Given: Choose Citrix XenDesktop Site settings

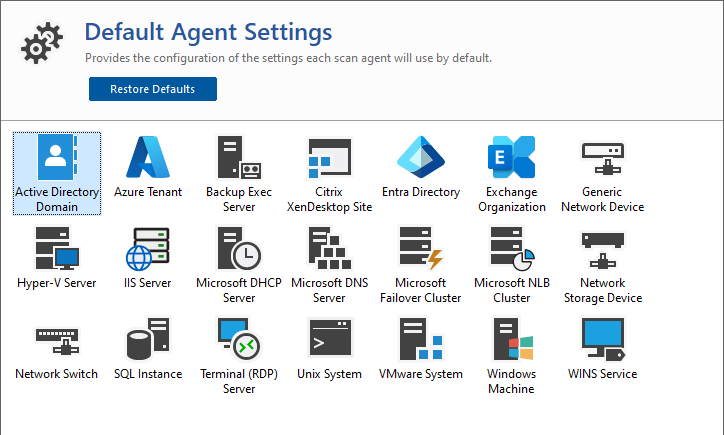Looking at the screenshot, I should 330,157.
